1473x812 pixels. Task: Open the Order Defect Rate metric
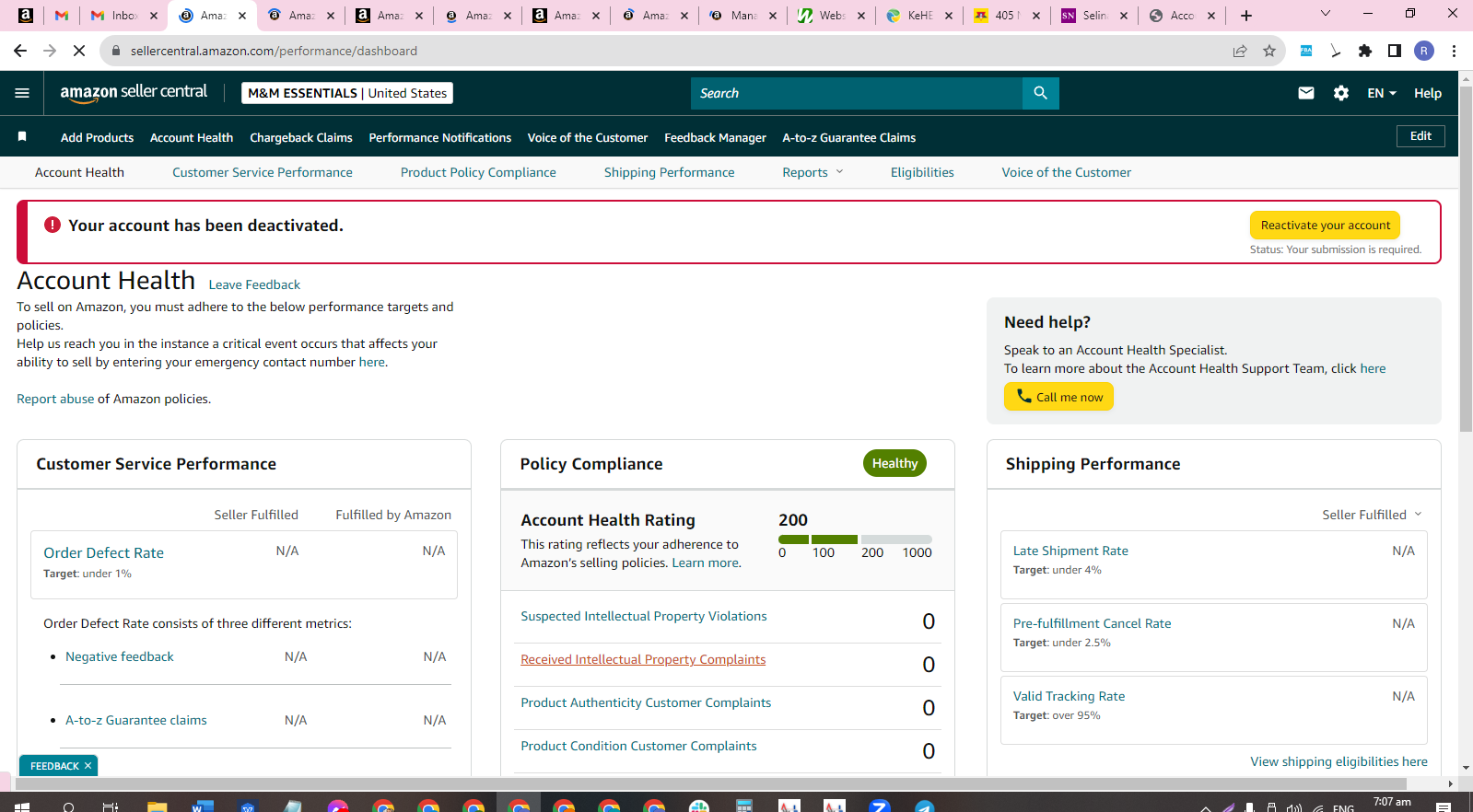103,552
